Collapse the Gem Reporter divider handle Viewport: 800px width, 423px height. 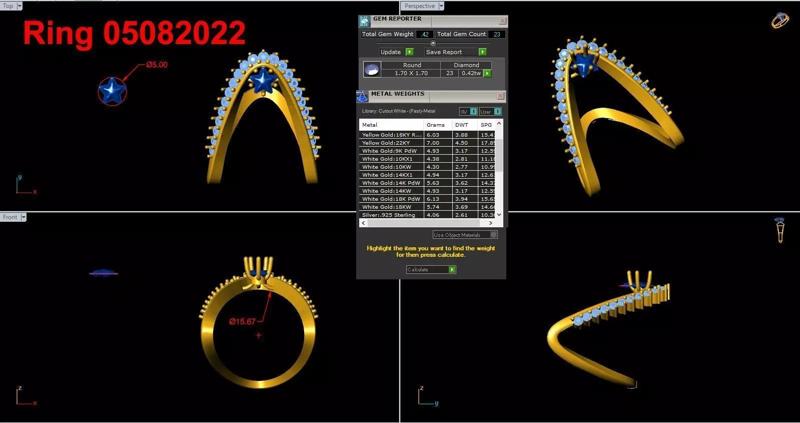[x=433, y=43]
